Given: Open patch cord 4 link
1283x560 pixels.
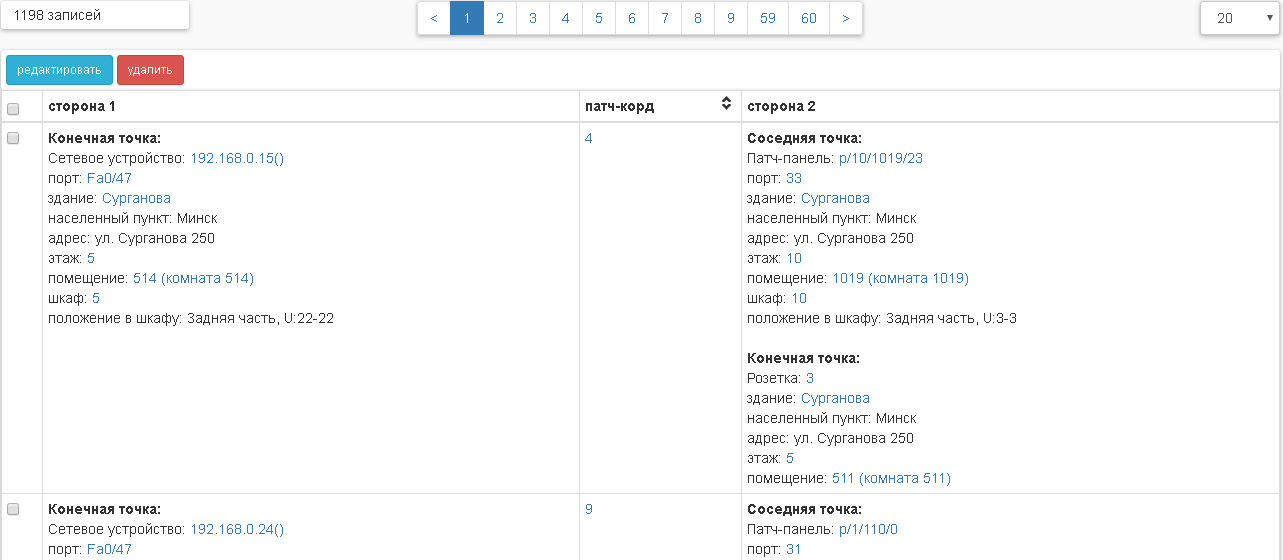Looking at the screenshot, I should (x=588, y=138).
